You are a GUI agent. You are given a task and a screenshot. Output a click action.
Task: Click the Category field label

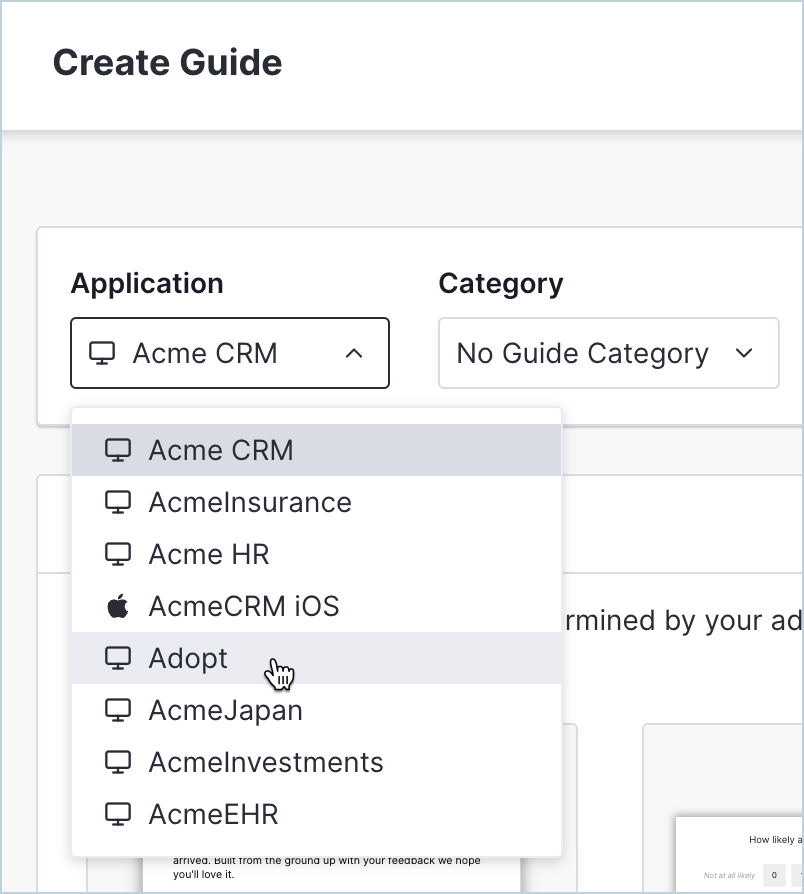[x=501, y=283]
